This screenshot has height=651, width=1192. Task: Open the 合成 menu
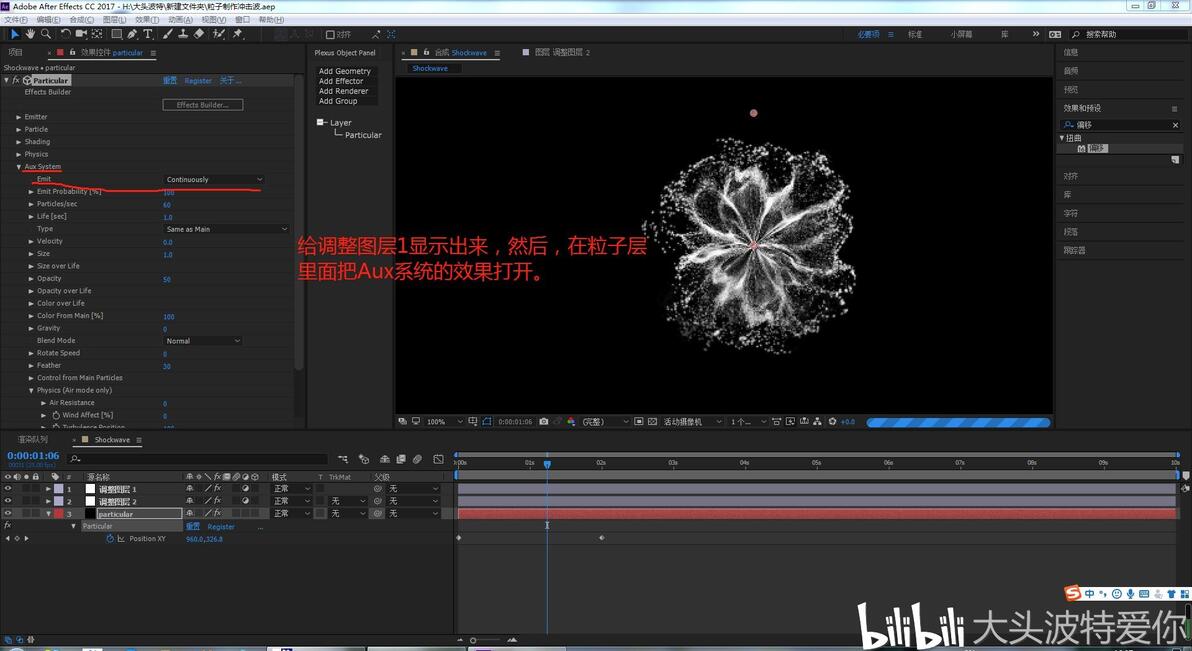81,20
